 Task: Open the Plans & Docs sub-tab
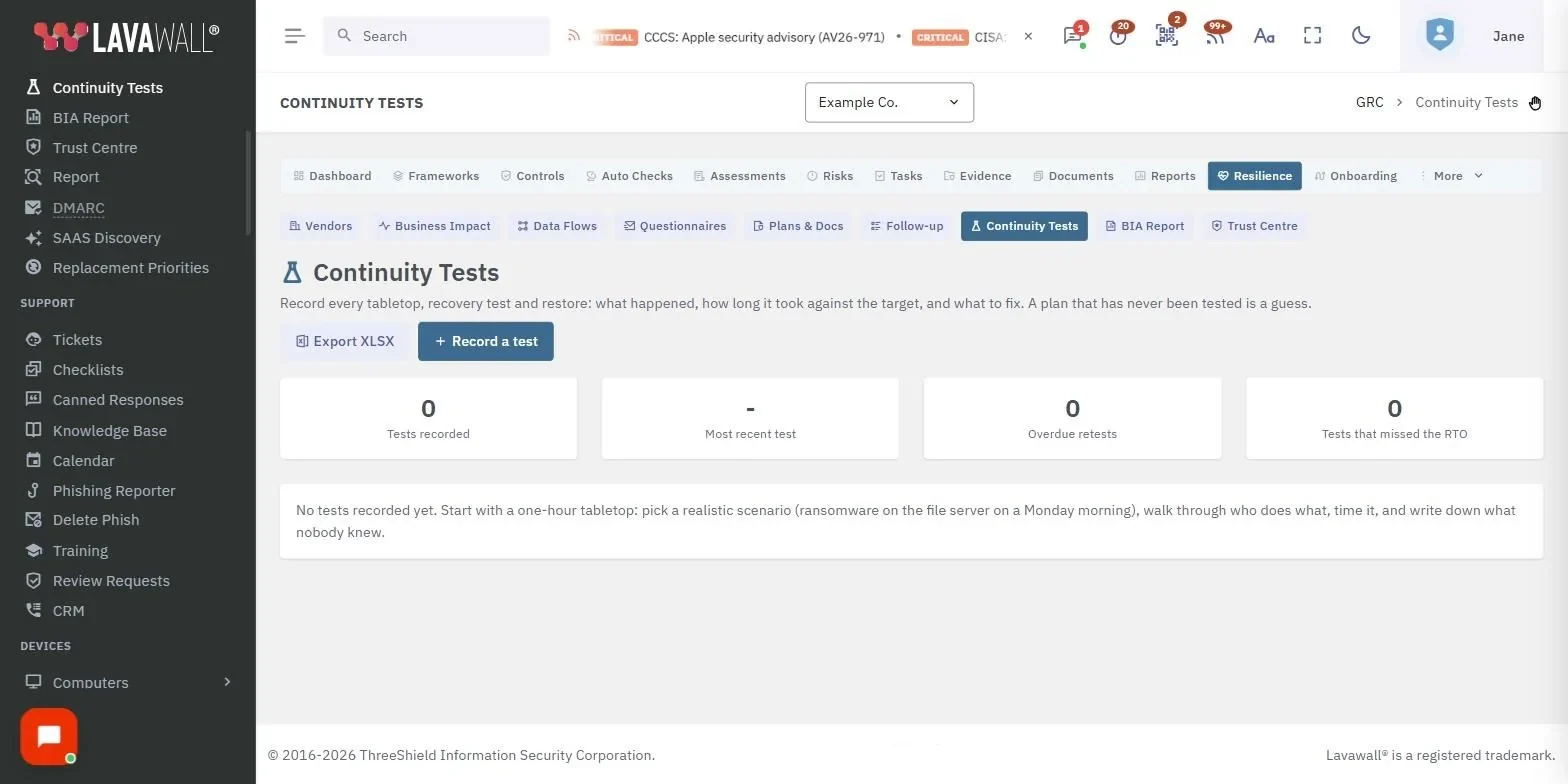(798, 226)
